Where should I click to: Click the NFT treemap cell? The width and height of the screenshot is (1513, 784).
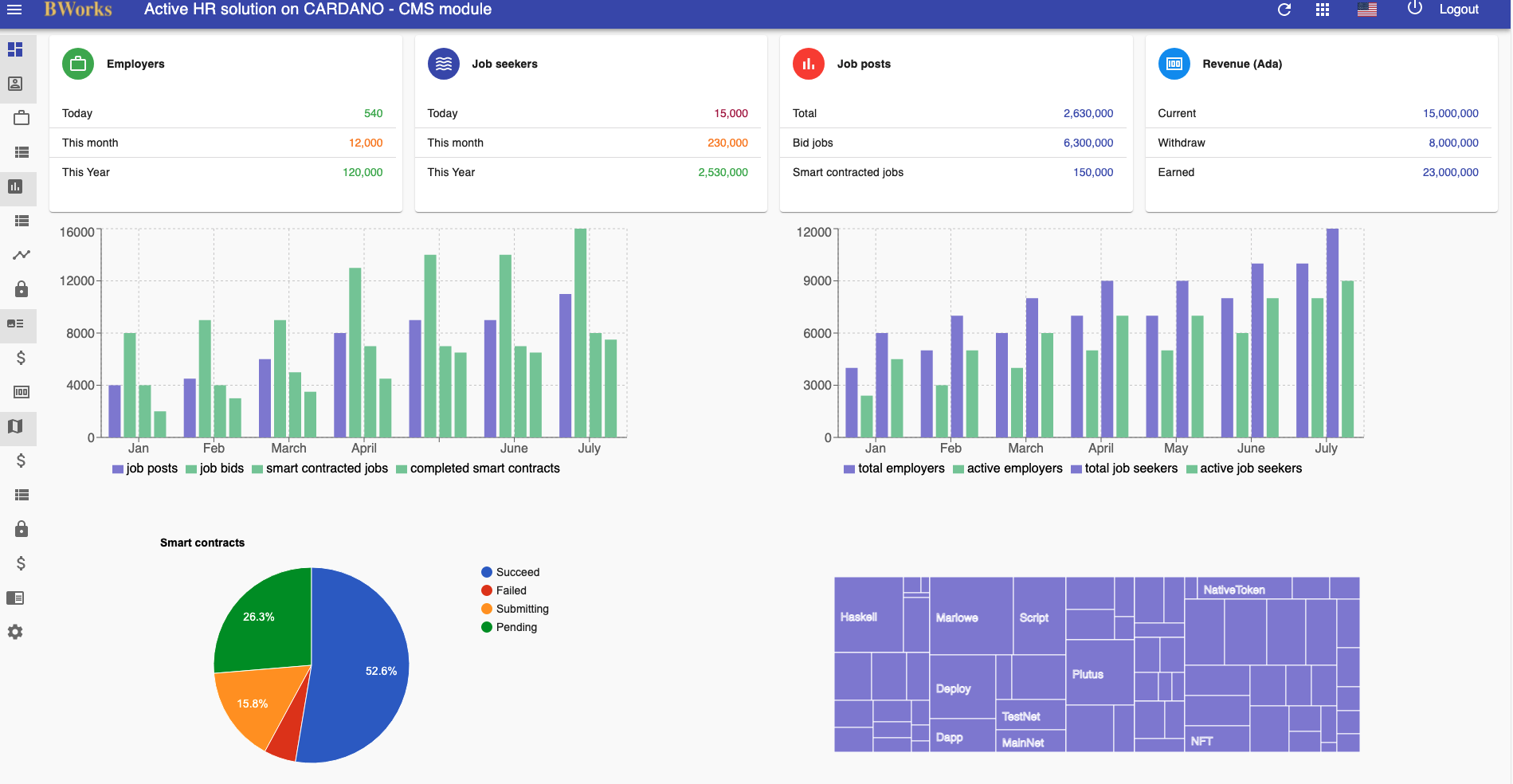coord(1217,739)
